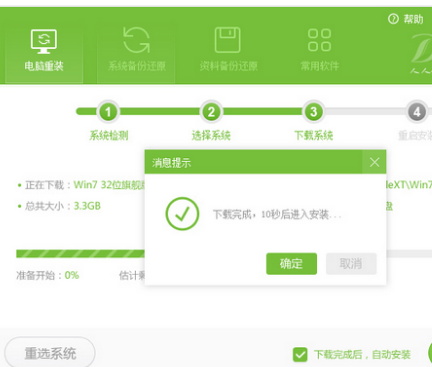Click the 消息提示 dialog title
Image resolution: width=432 pixels, height=367 pixels.
(x=171, y=163)
